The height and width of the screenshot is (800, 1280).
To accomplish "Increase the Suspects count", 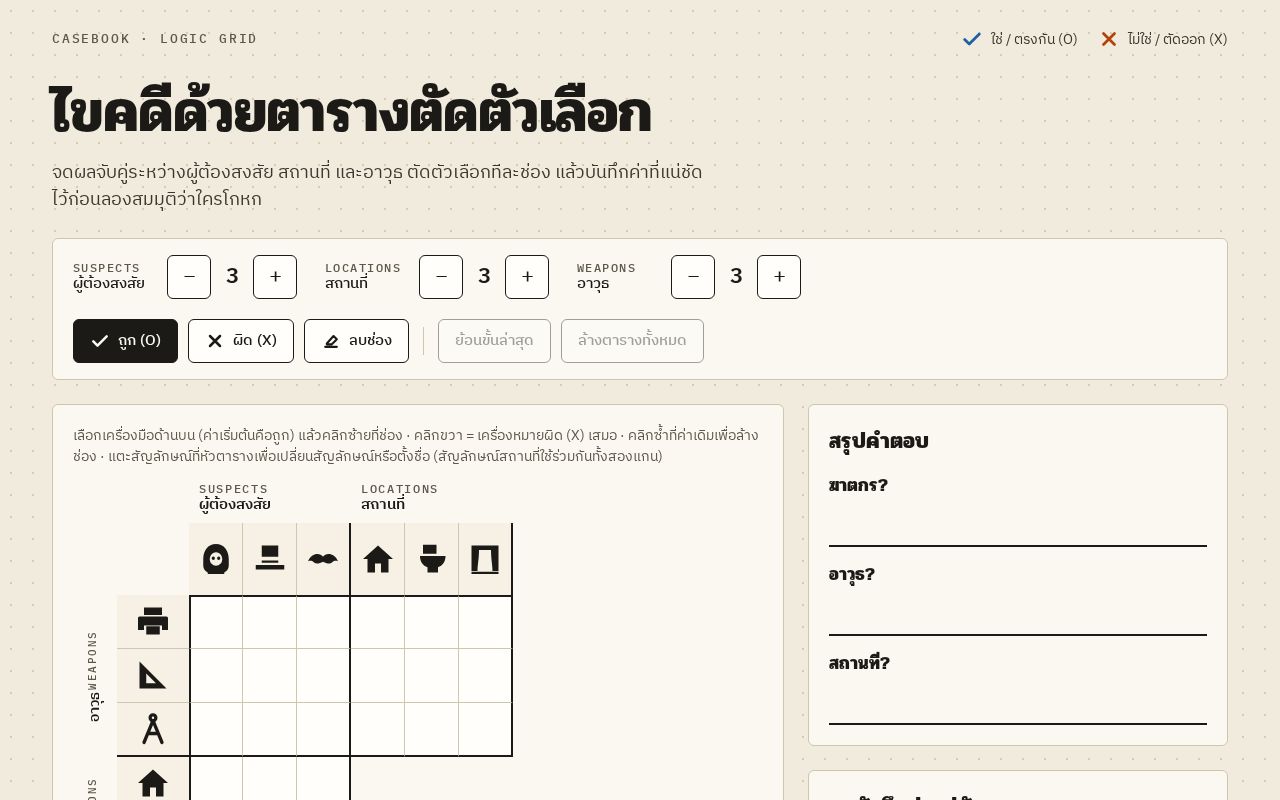I will [x=275, y=277].
